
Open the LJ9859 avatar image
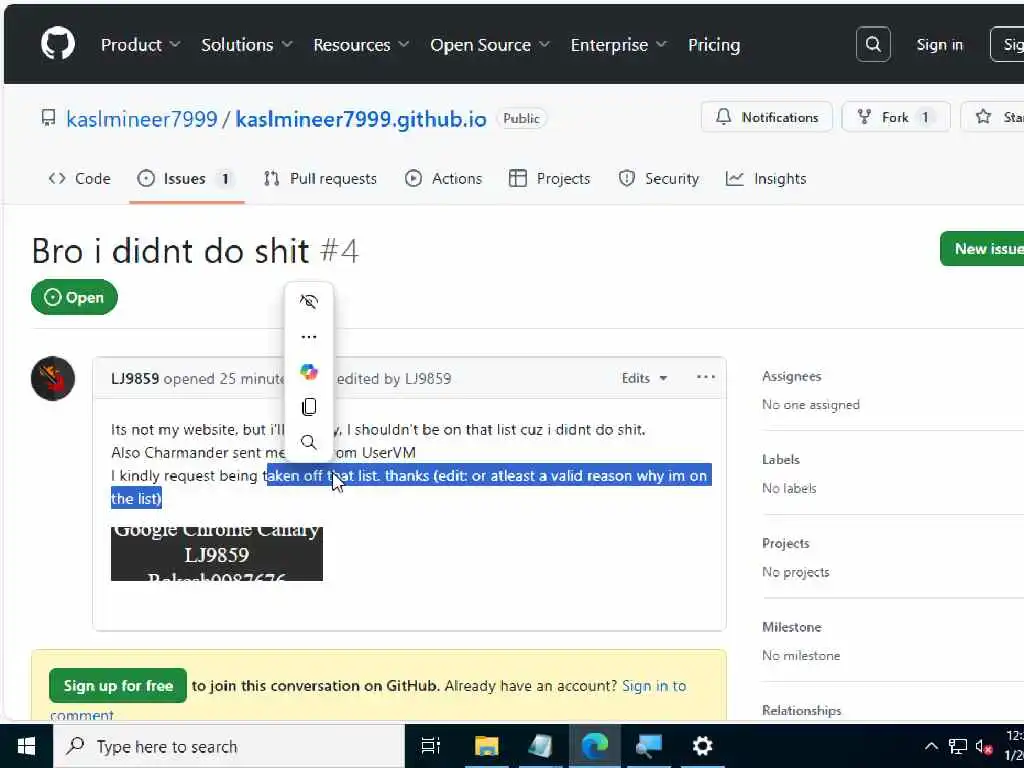(53, 378)
